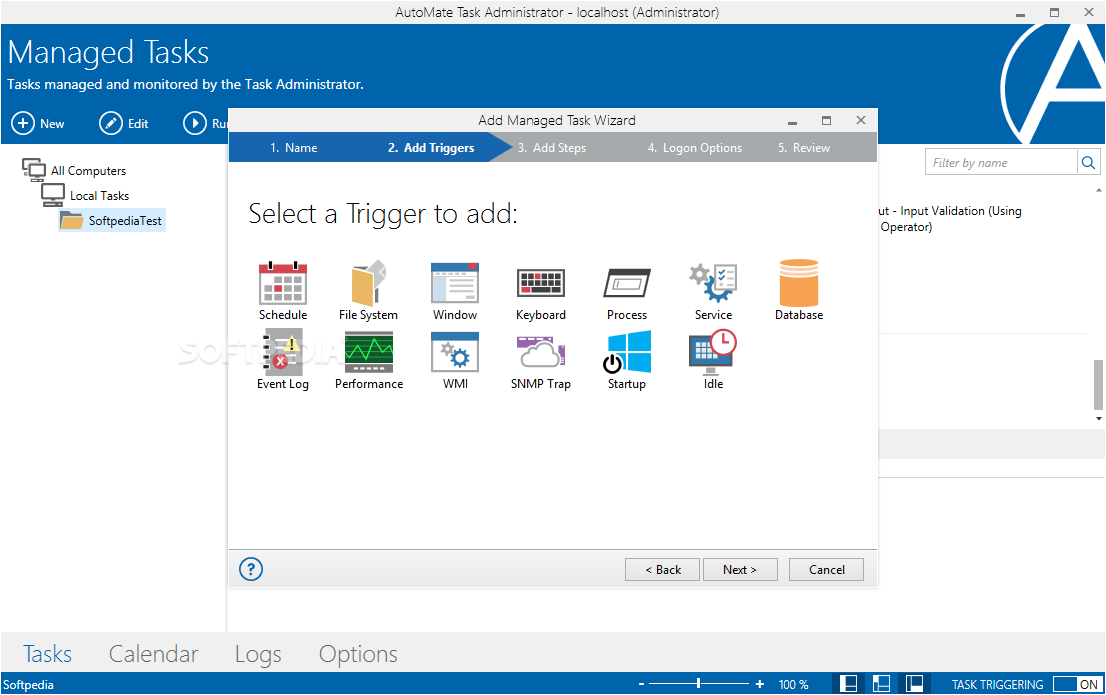
Task: Switch to third layout view icon
Action: pos(915,684)
